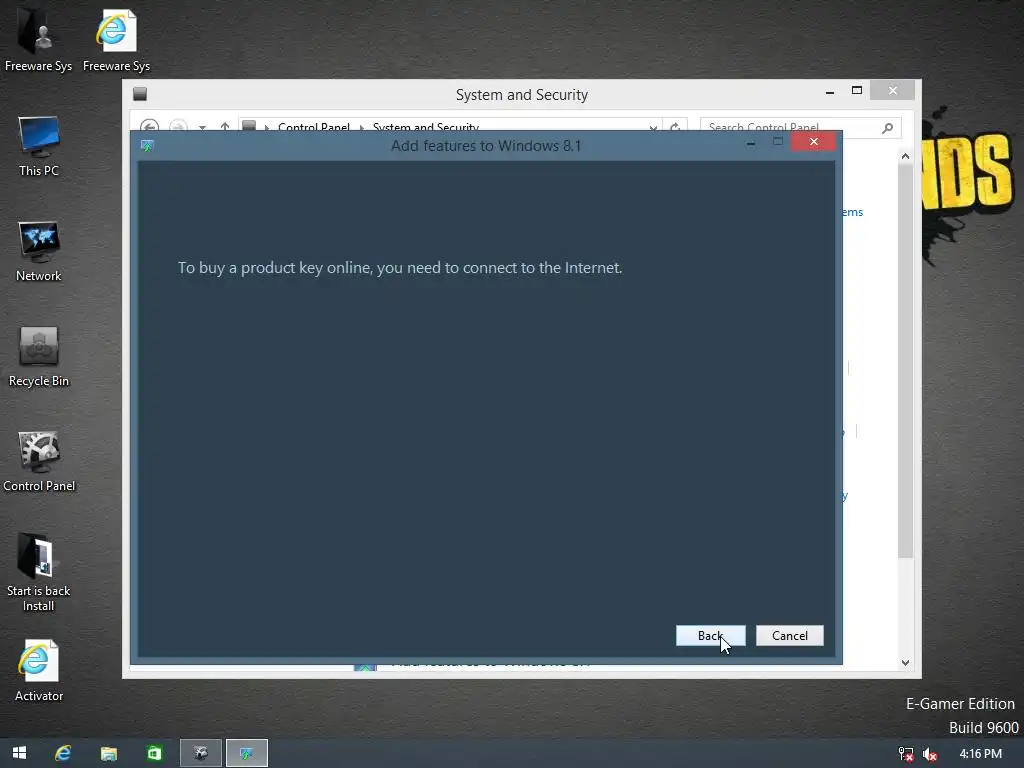1024x768 pixels.
Task: Go up one level in Control Panel
Action: click(x=225, y=127)
